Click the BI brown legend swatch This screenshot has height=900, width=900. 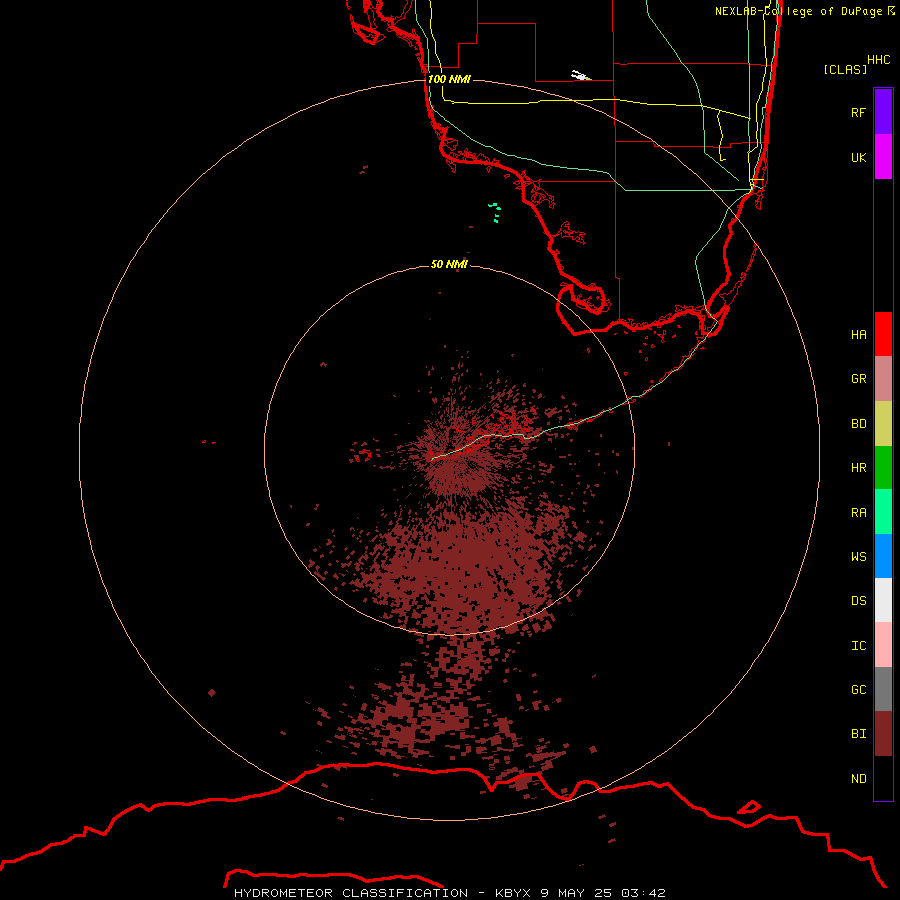pyautogui.click(x=883, y=734)
